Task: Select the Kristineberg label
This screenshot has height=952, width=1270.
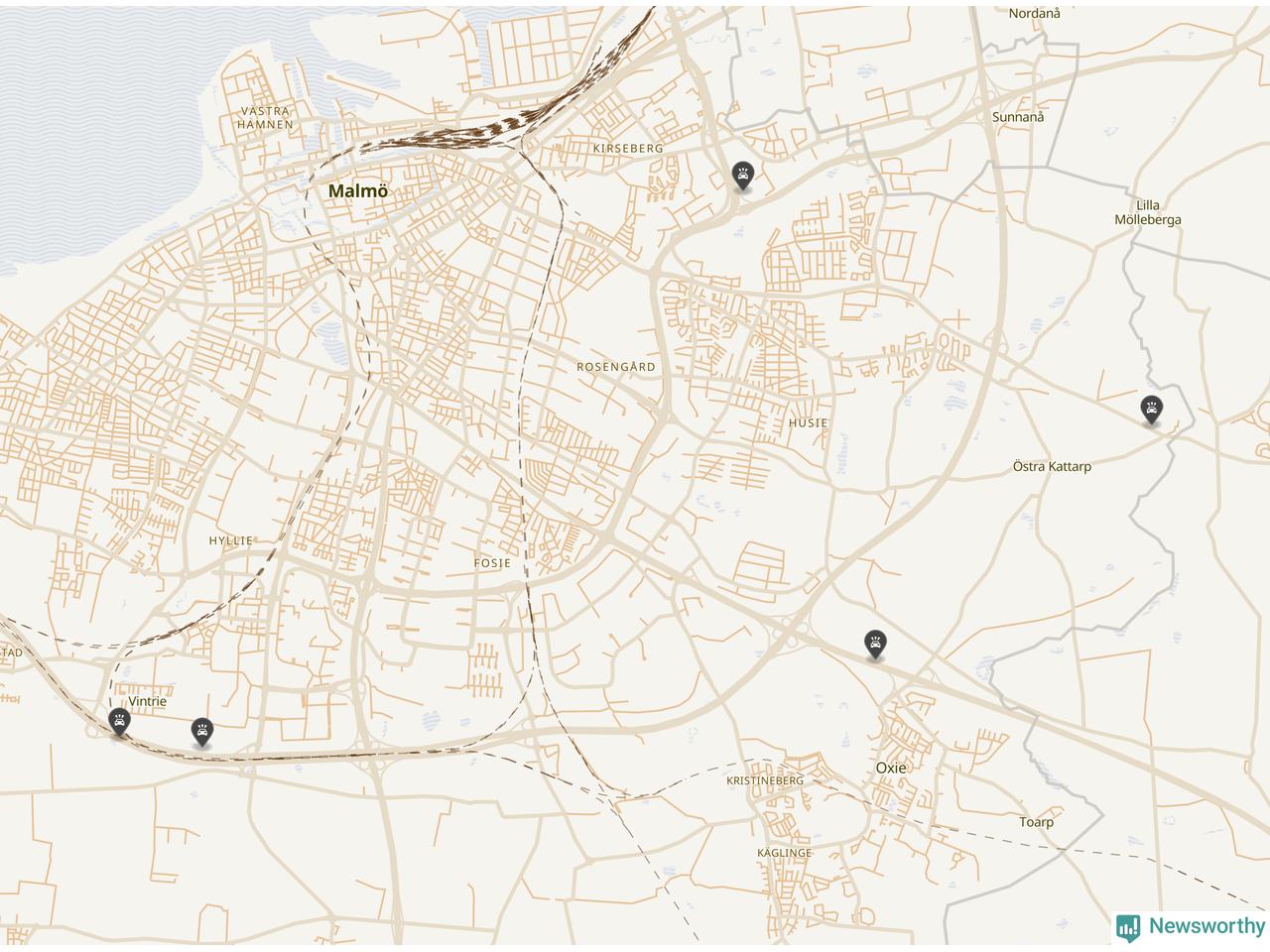Action: tap(765, 780)
